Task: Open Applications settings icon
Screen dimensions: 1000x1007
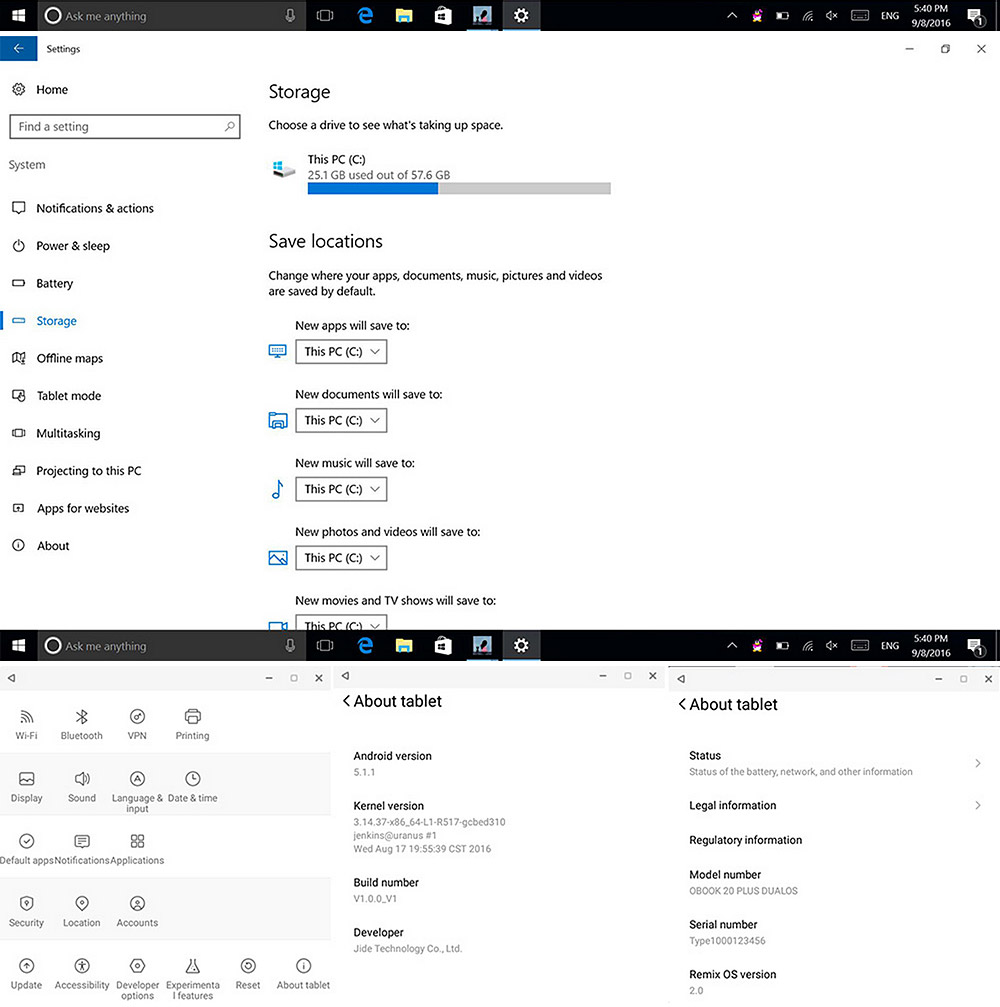Action: click(137, 850)
